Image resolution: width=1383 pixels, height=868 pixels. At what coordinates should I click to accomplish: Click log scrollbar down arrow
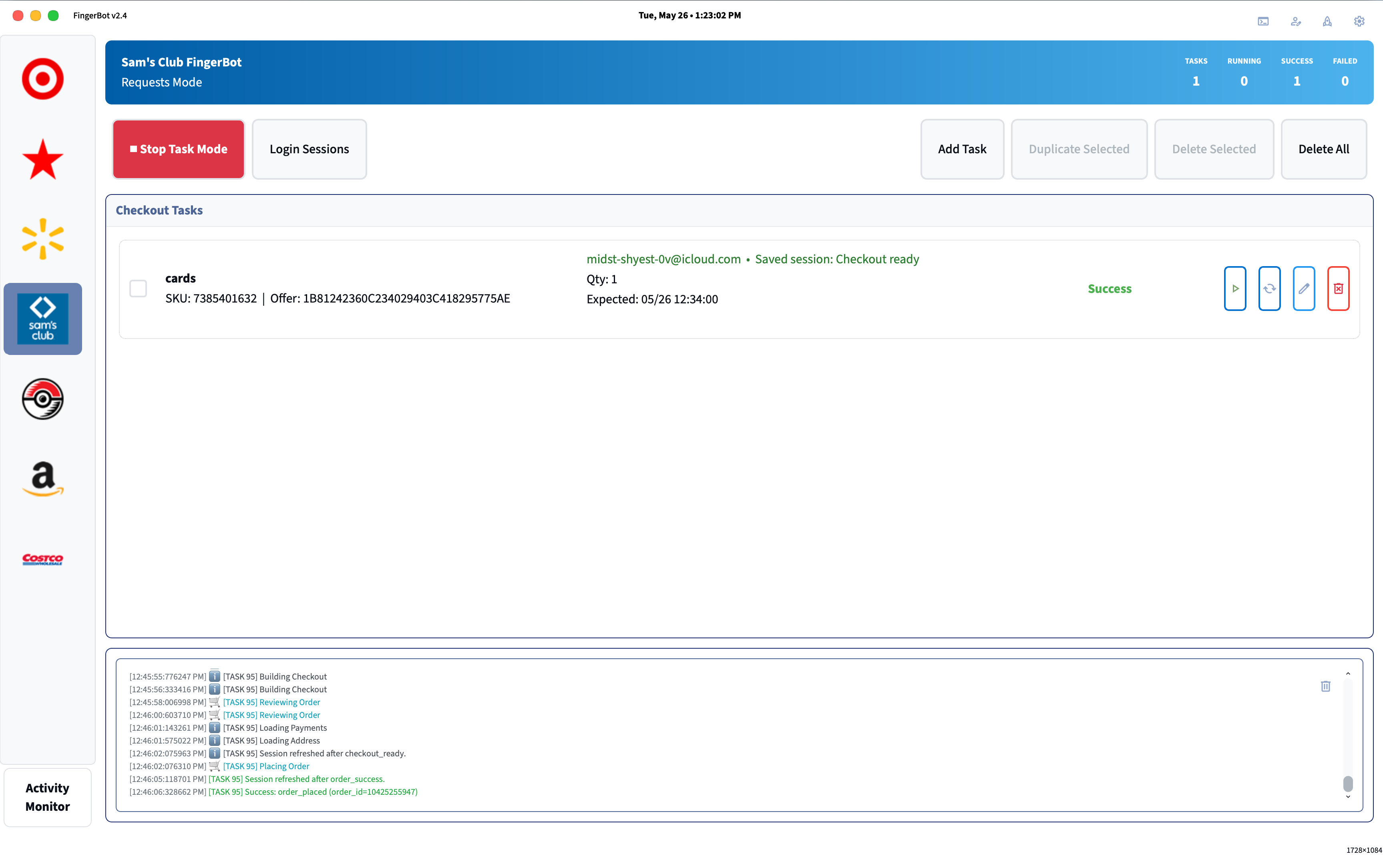pyautogui.click(x=1348, y=797)
